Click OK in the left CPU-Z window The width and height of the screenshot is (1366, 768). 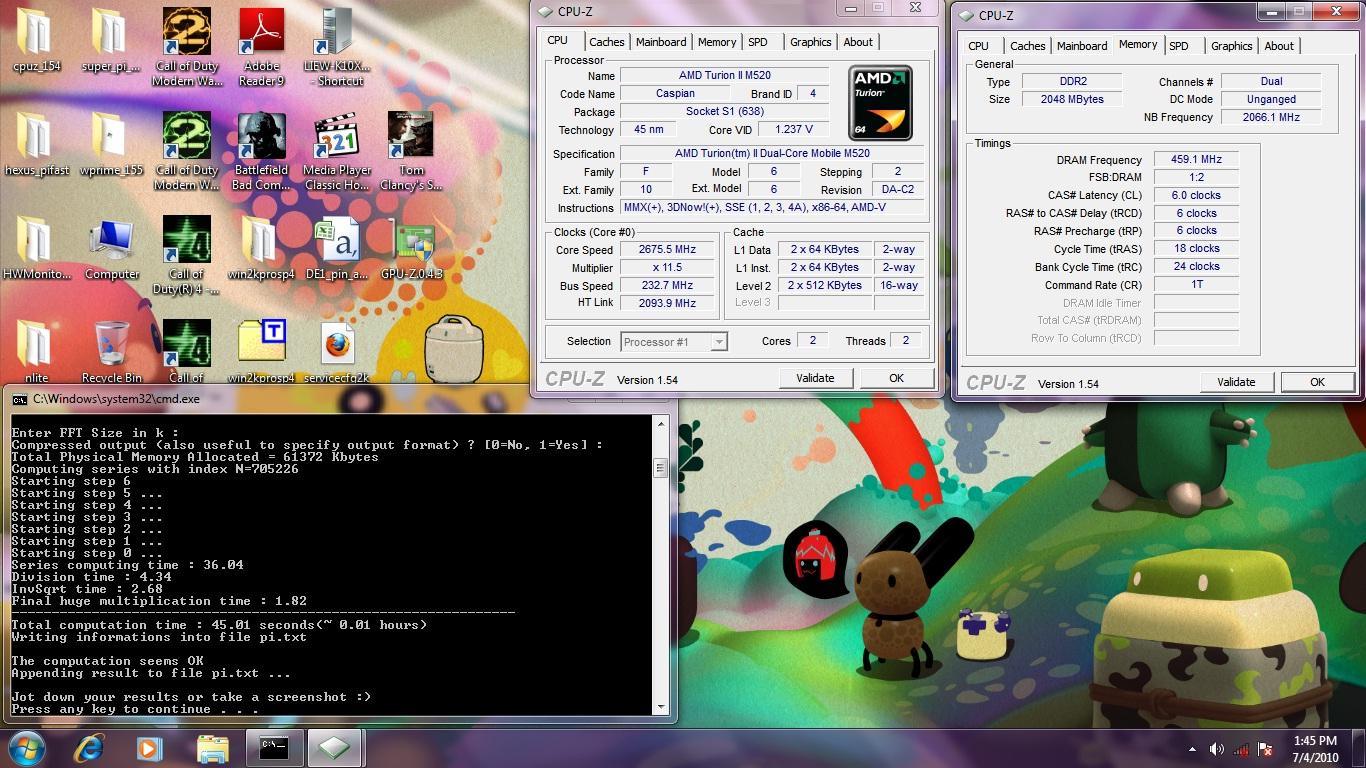[x=896, y=378]
